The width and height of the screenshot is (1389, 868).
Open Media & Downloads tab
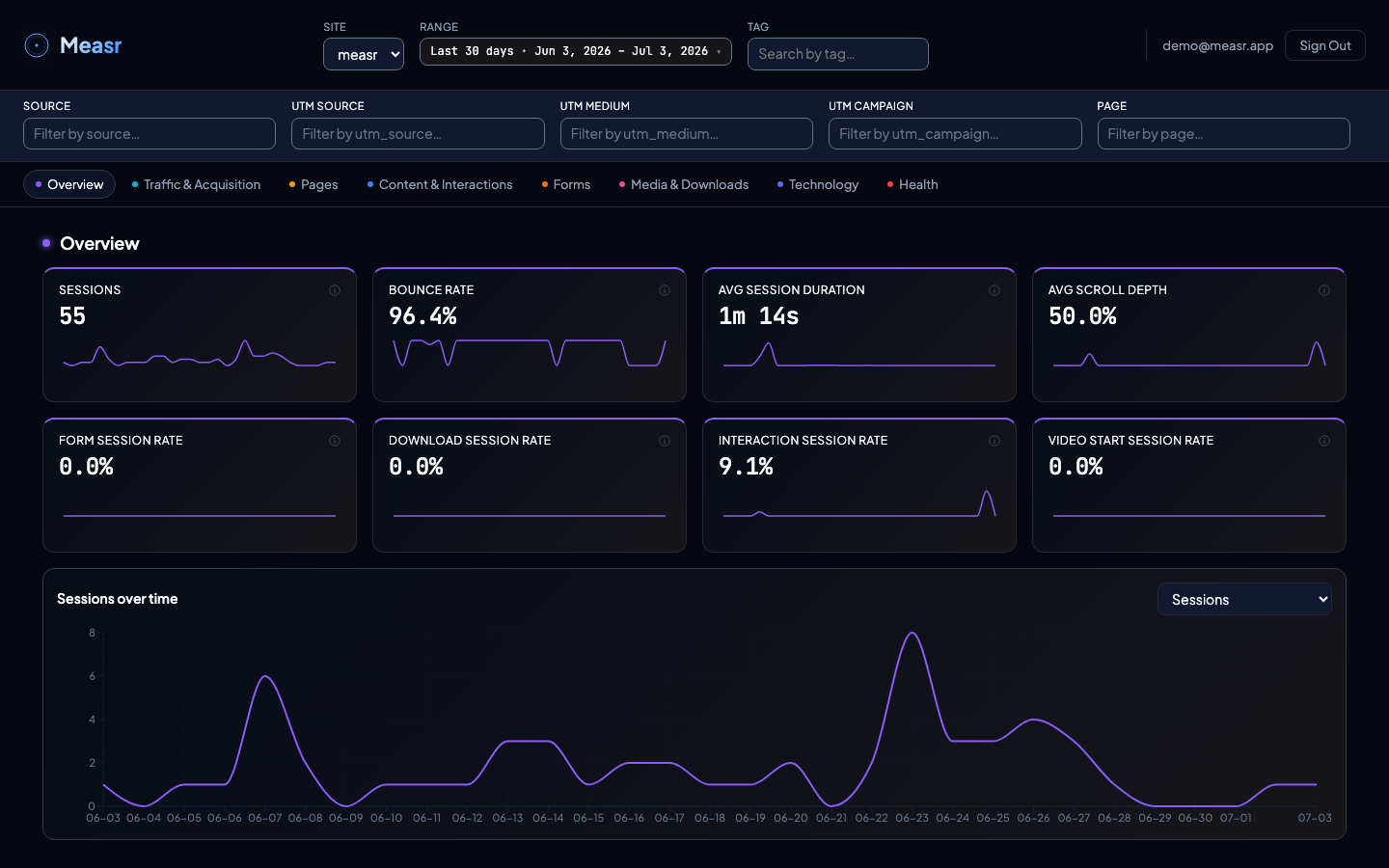684,184
